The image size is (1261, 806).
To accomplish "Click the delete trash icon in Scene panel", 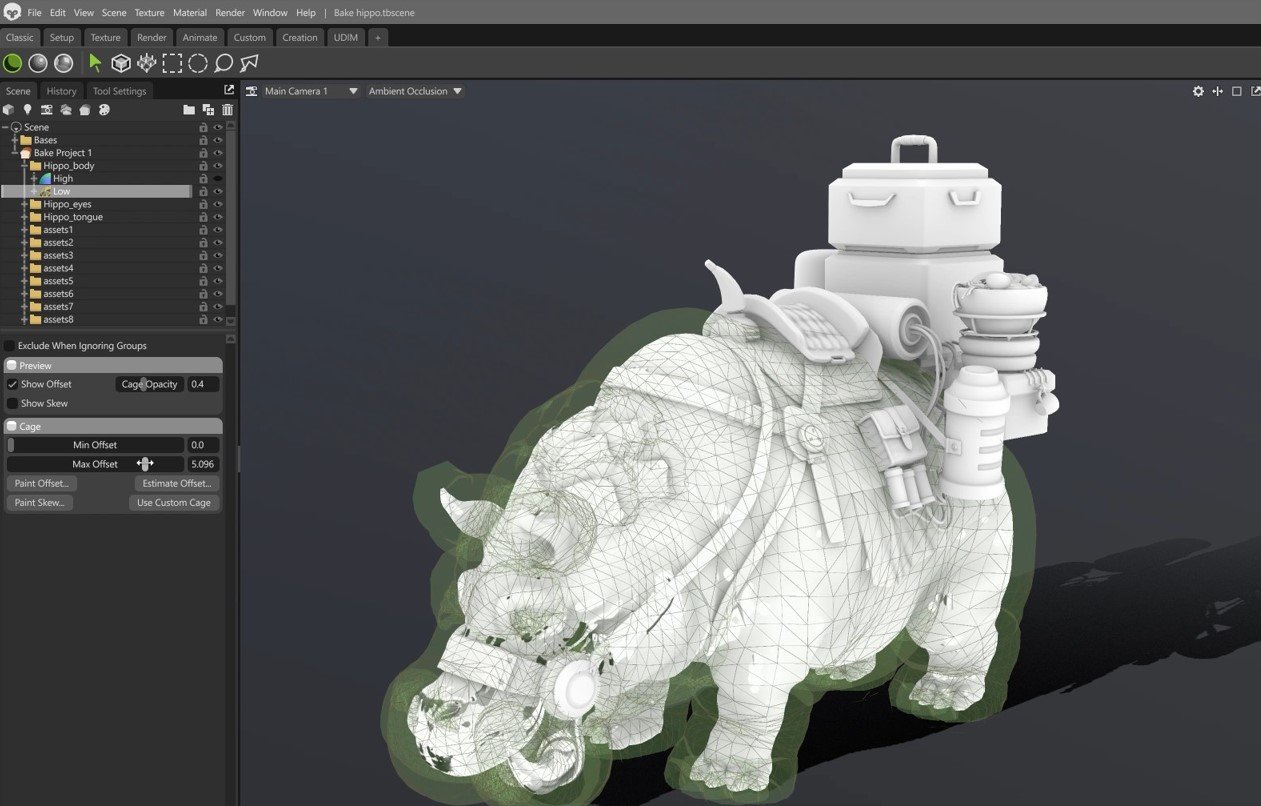I will click(227, 110).
